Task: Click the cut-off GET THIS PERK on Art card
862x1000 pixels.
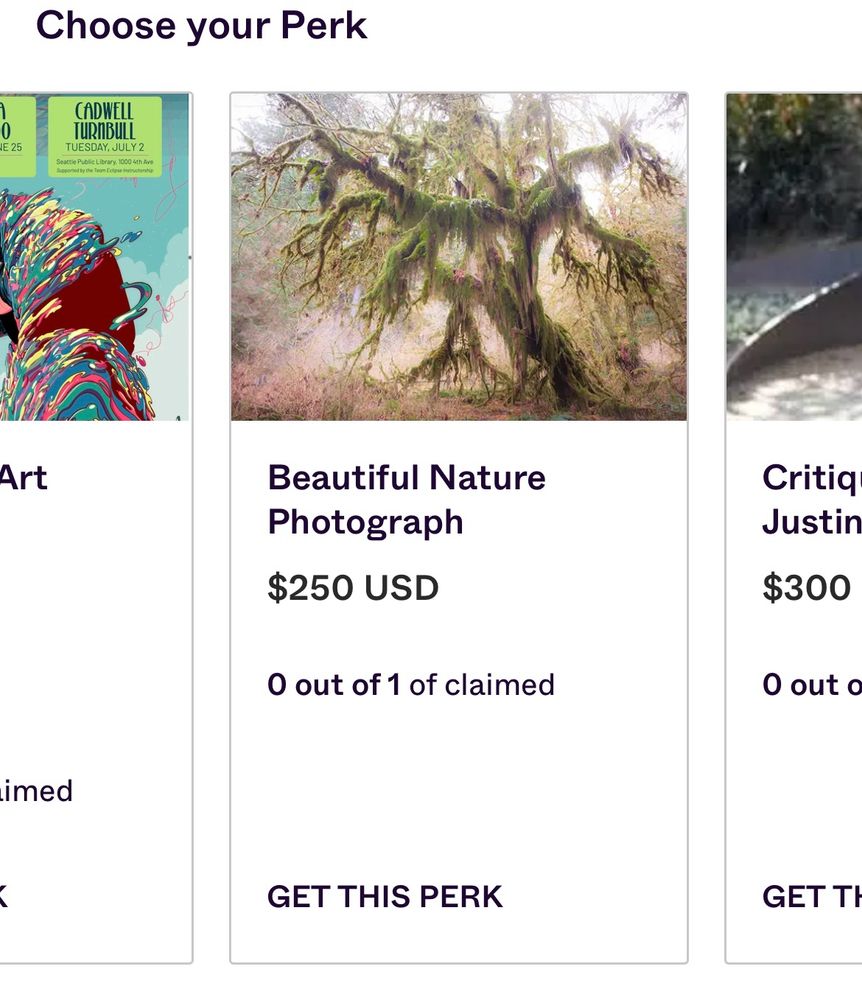Action: [x=4, y=896]
